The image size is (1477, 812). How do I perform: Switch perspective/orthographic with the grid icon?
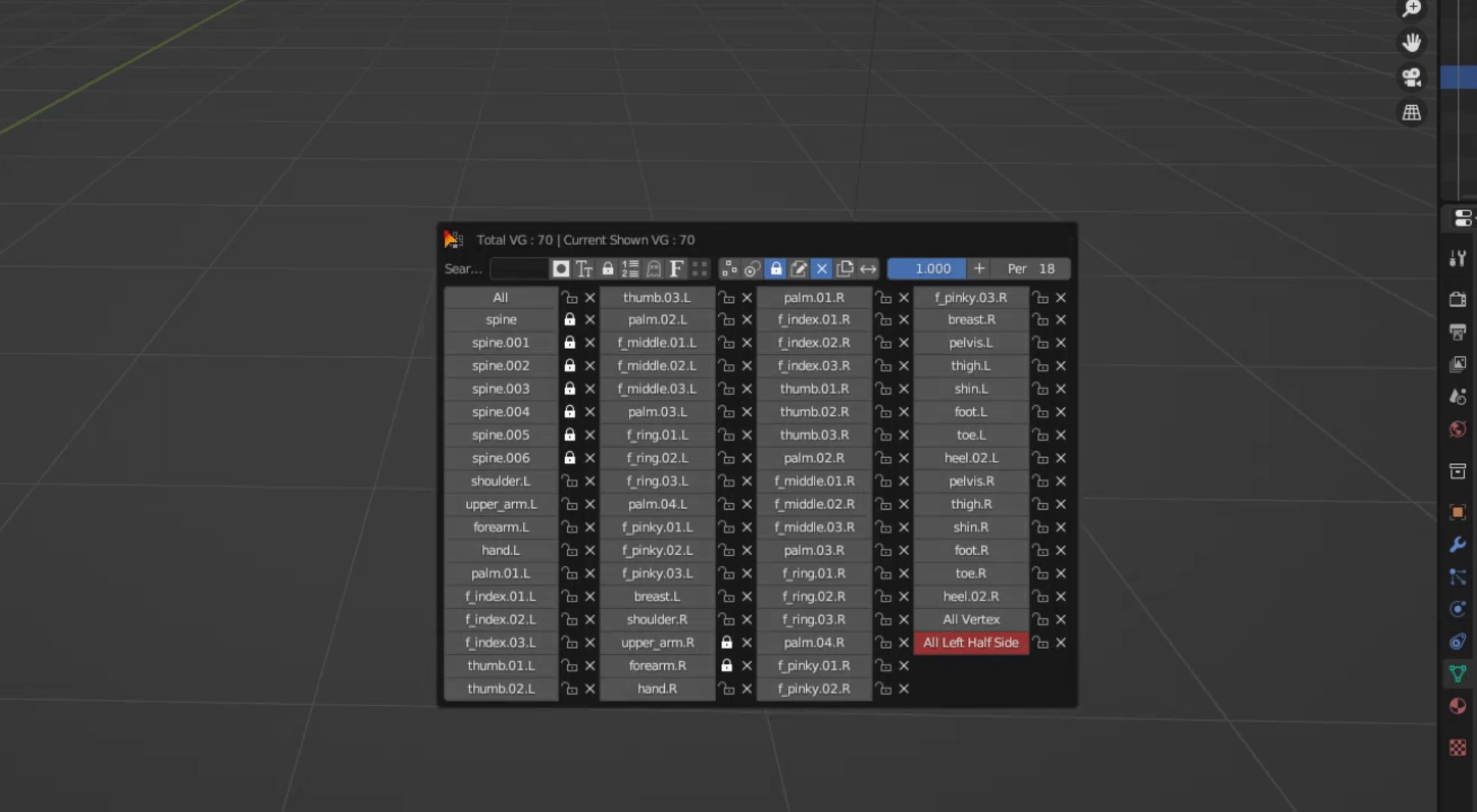1412,112
